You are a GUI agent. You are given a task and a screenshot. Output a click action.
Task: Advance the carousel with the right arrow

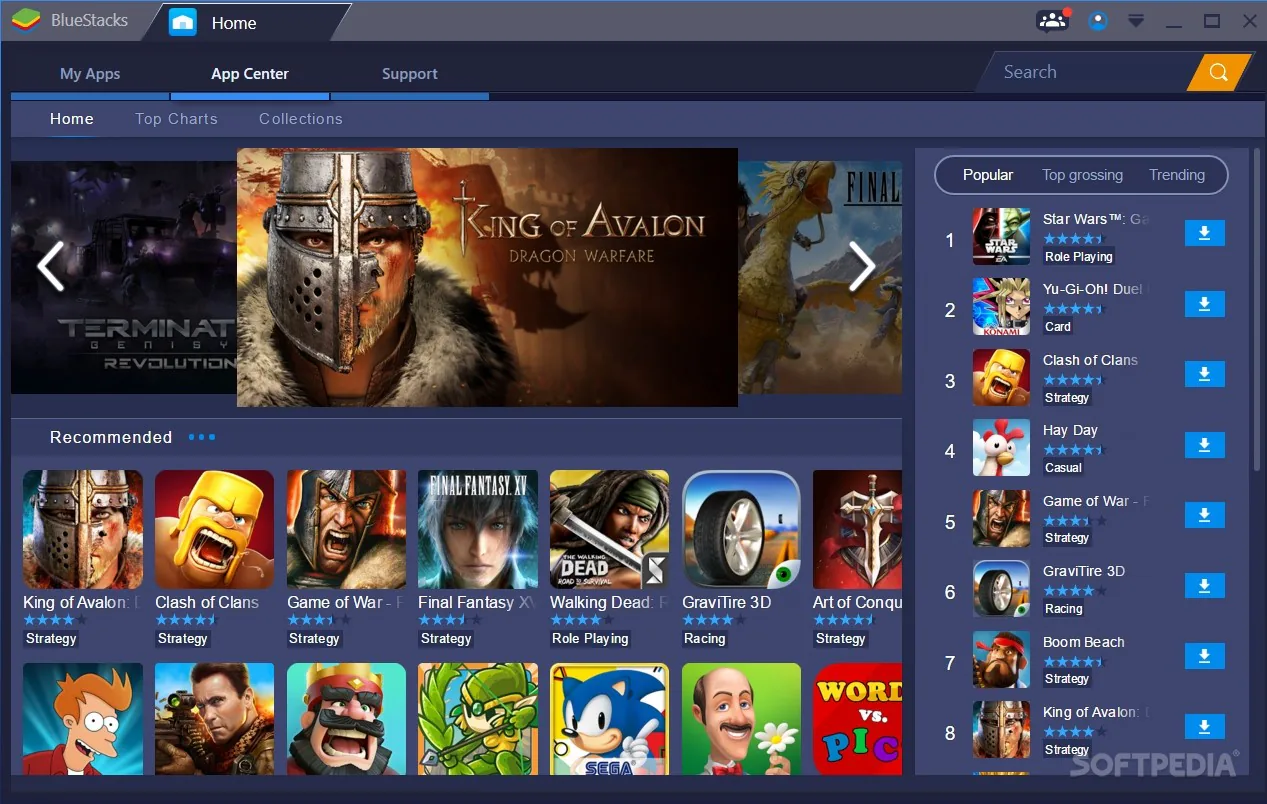tap(861, 266)
